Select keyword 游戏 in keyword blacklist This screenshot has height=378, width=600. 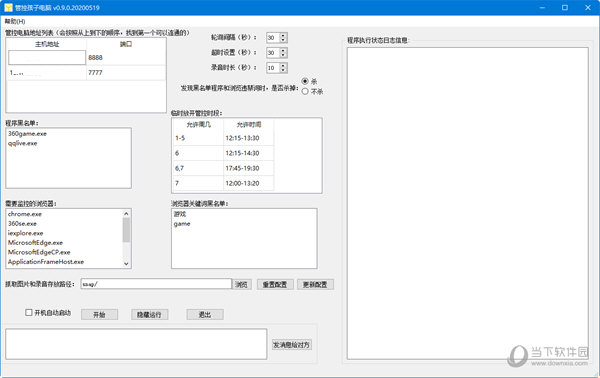click(180, 214)
